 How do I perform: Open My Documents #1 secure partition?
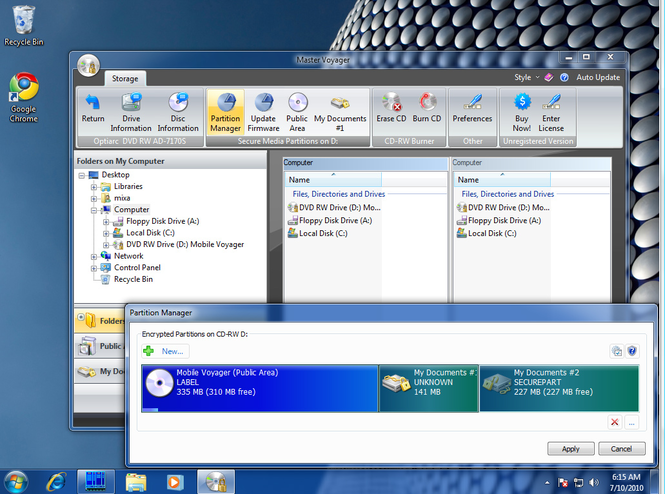pyautogui.click(x=340, y=112)
